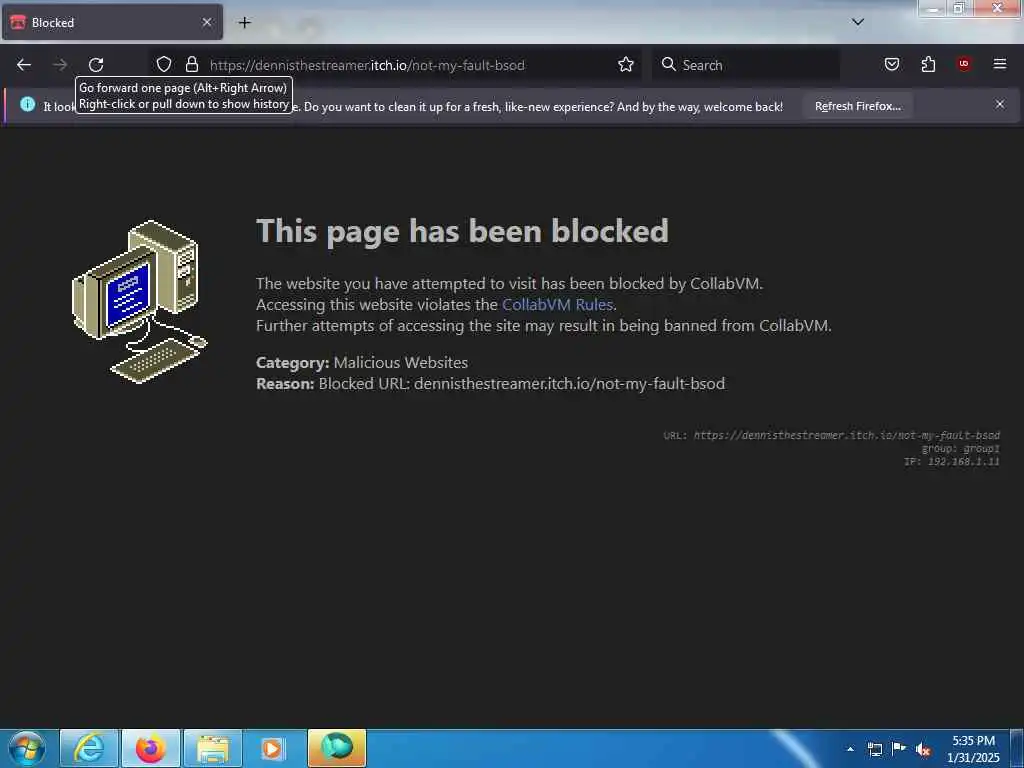
Task: Expand the list all tabs chevron
Action: 858,22
